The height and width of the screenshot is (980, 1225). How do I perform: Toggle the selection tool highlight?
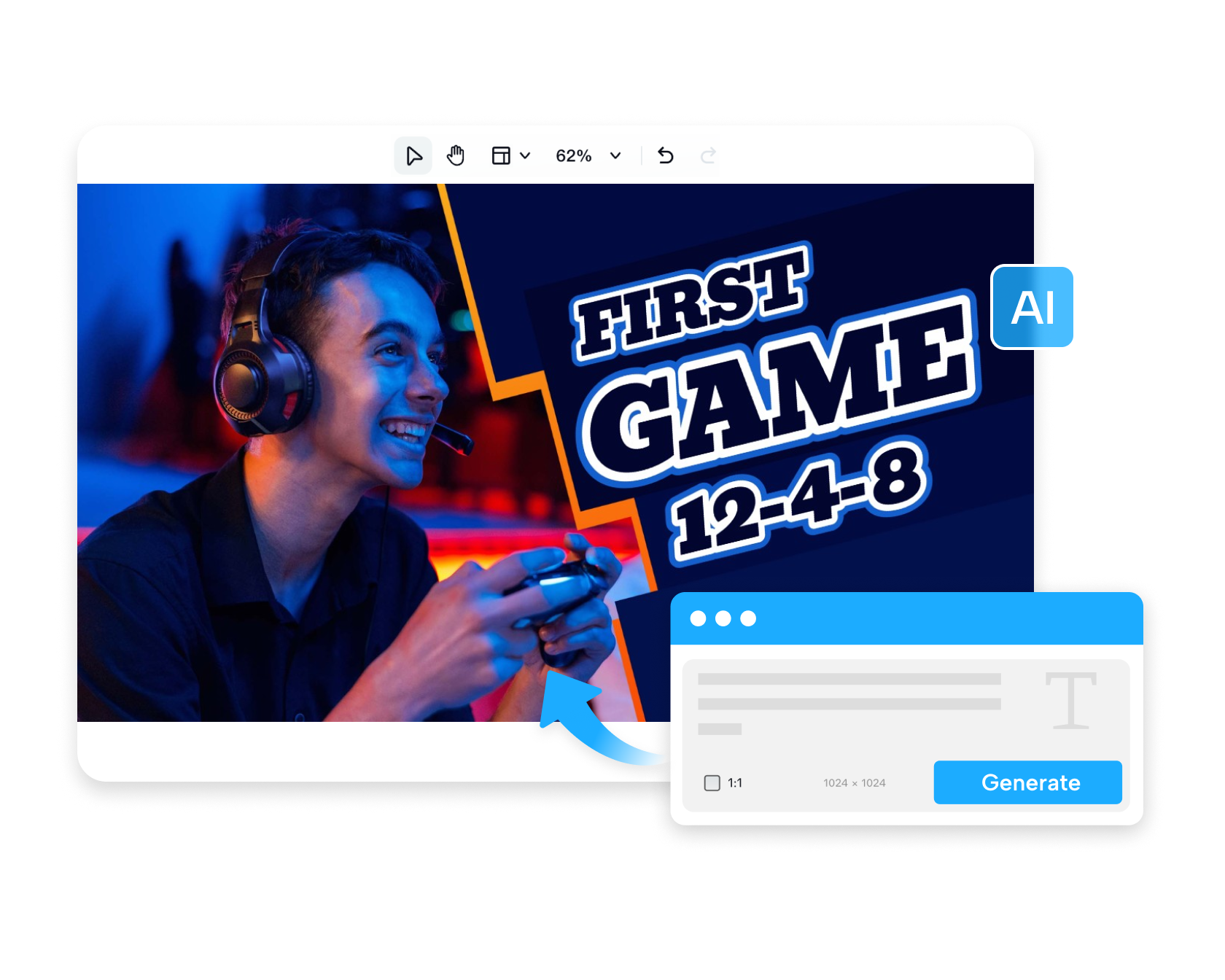click(x=413, y=155)
